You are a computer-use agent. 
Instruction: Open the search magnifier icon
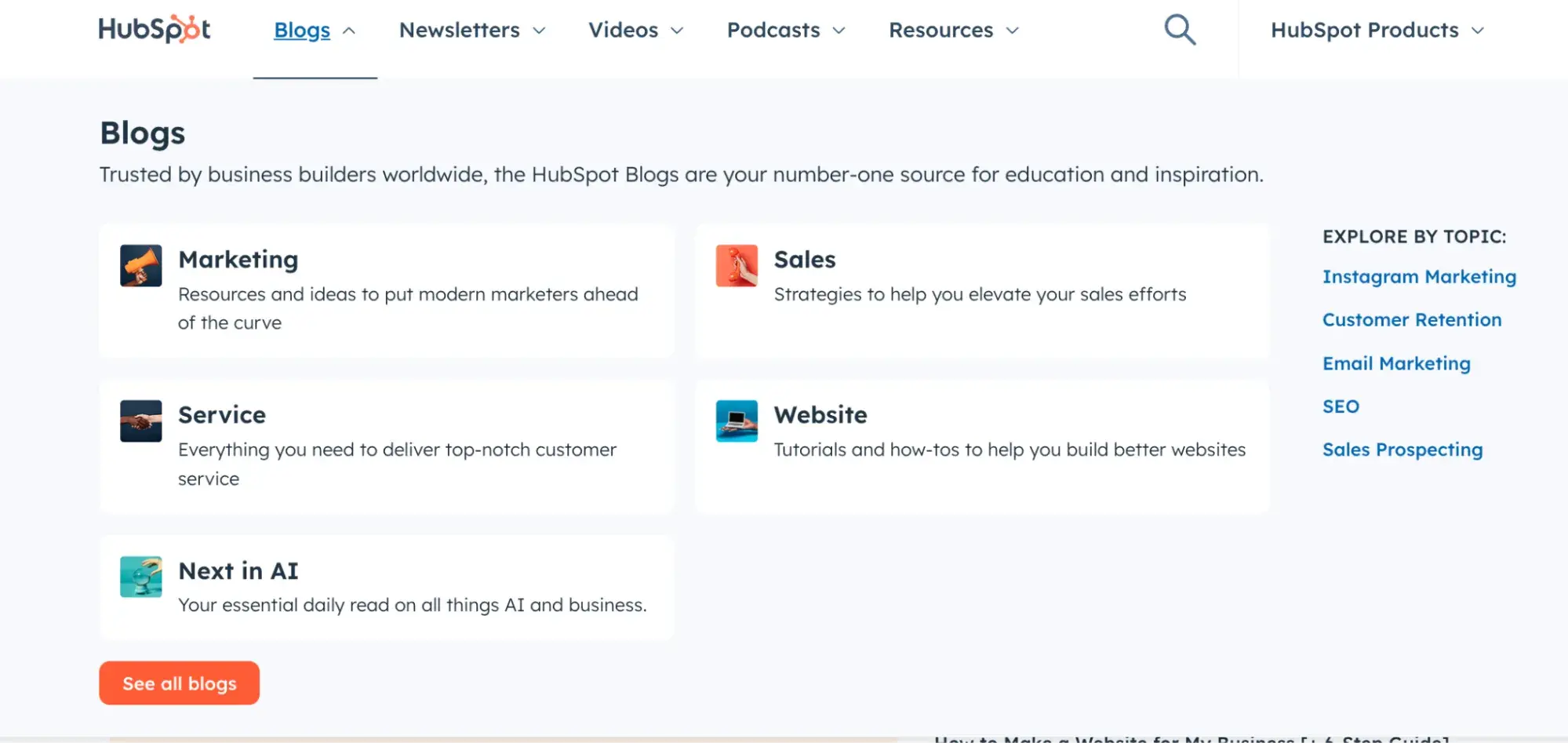click(1179, 30)
